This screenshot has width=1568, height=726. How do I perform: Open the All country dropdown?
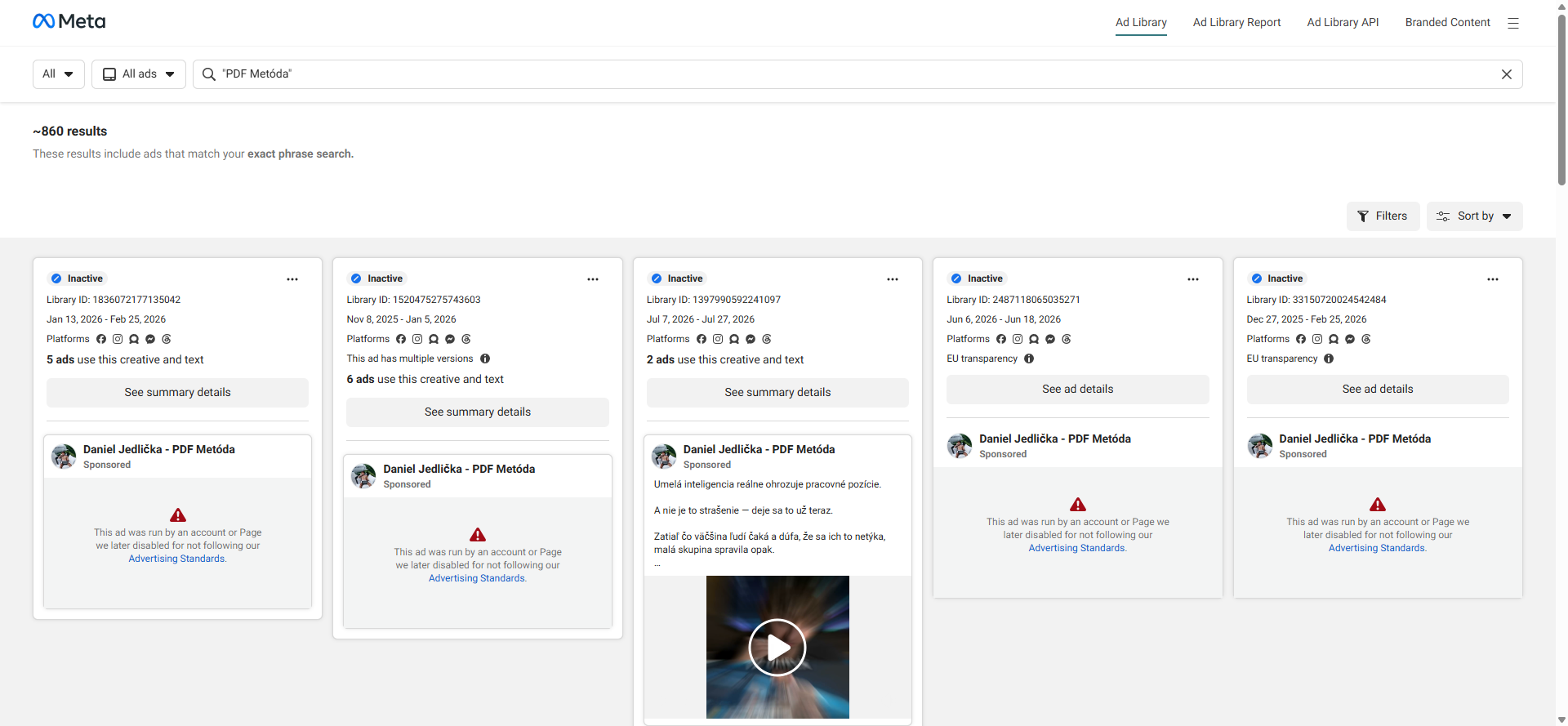pos(59,74)
